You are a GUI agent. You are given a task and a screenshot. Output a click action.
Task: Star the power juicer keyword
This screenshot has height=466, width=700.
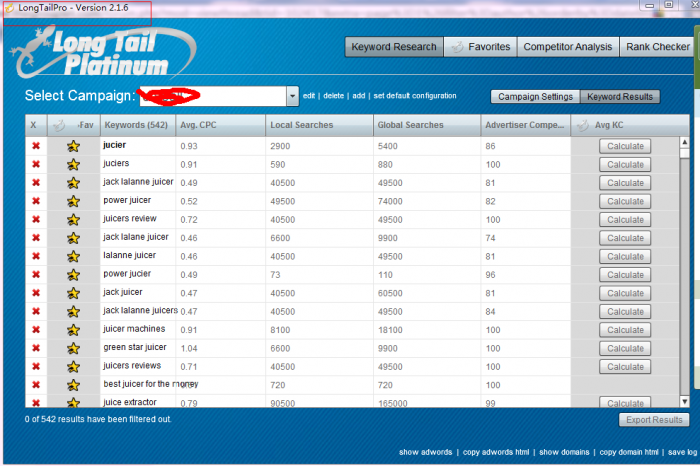coord(73,201)
